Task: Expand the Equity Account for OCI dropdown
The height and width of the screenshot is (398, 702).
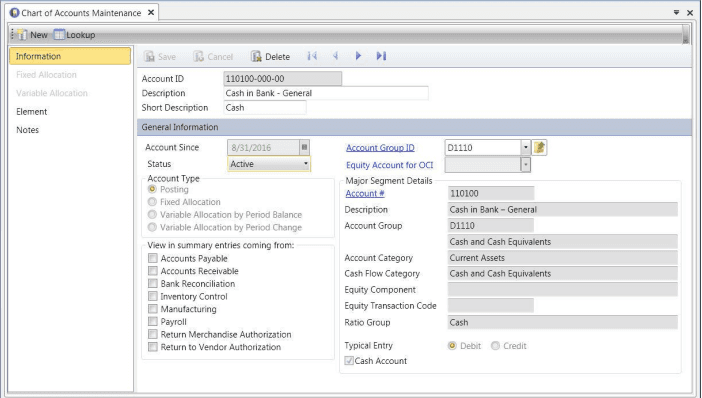Action: pos(526,165)
